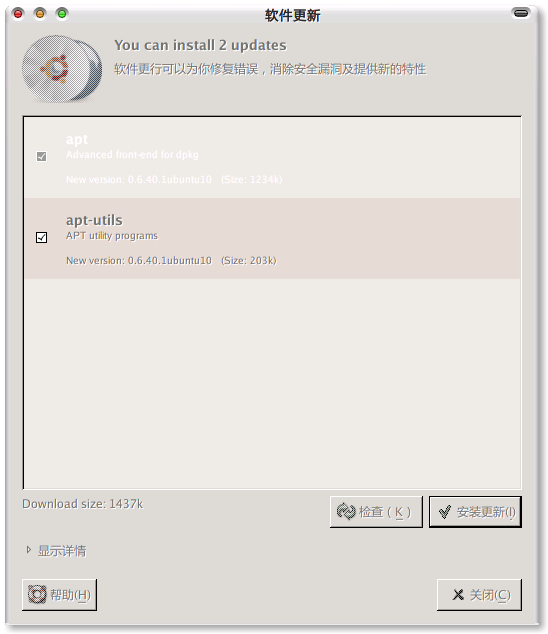
Task: Uncheck the apt package checkbox
Action: pos(41,156)
